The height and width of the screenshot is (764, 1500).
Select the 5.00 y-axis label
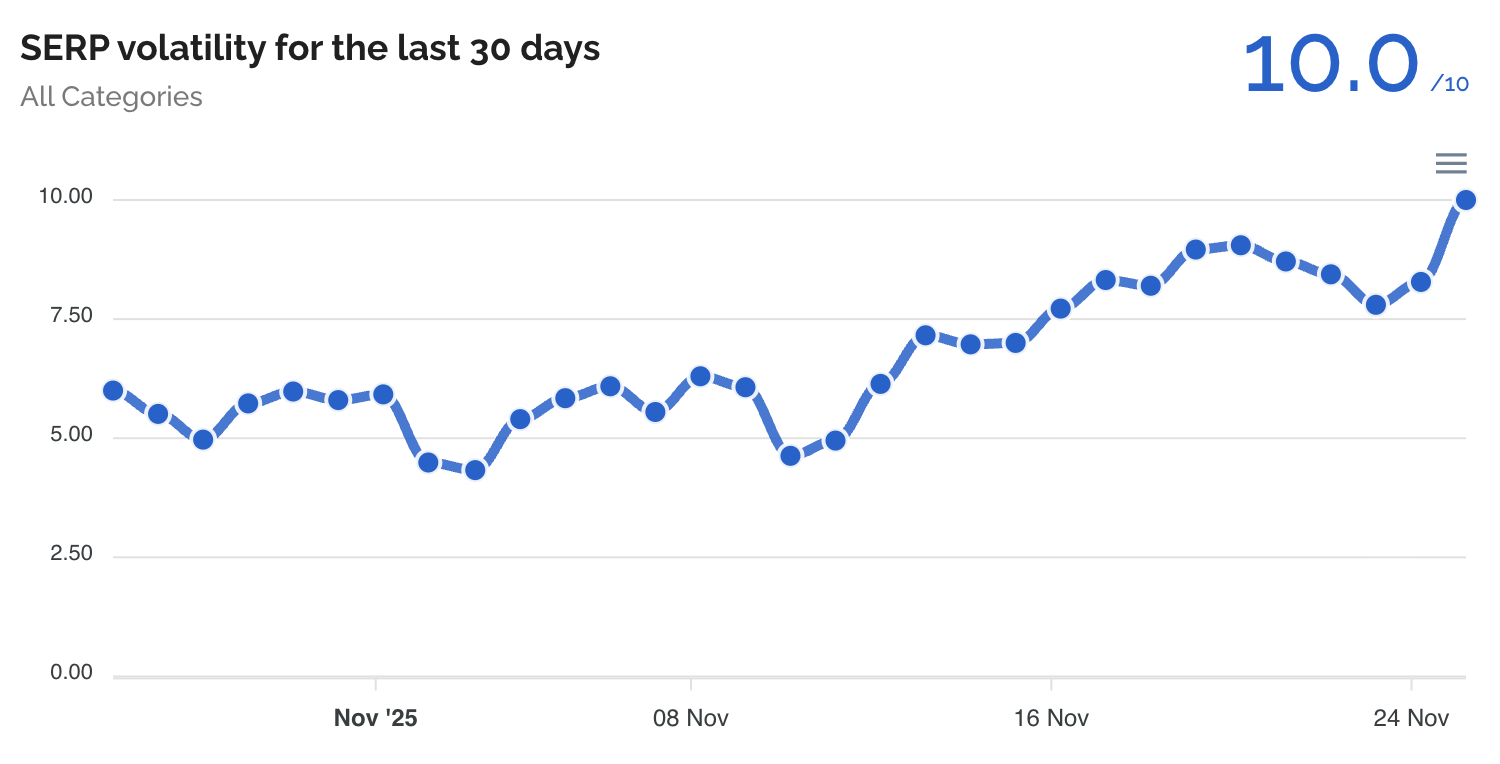pos(71,435)
